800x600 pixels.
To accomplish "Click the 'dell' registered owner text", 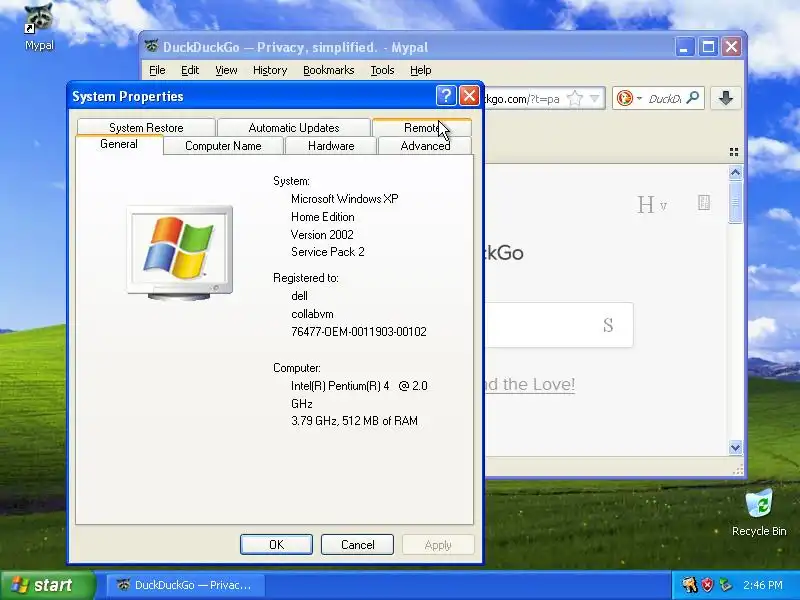I will click(299, 296).
